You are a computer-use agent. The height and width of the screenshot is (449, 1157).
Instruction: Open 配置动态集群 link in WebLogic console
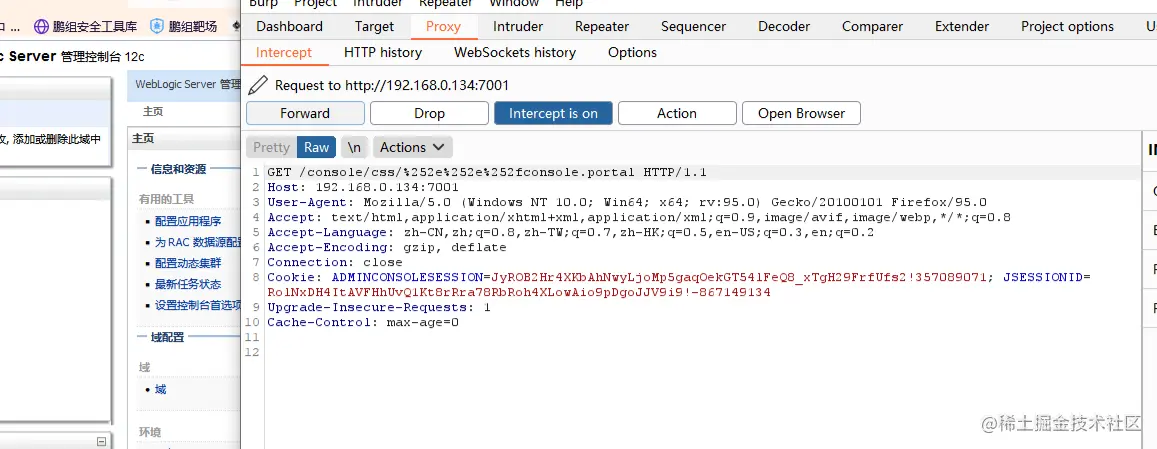pyautogui.click(x=188, y=264)
